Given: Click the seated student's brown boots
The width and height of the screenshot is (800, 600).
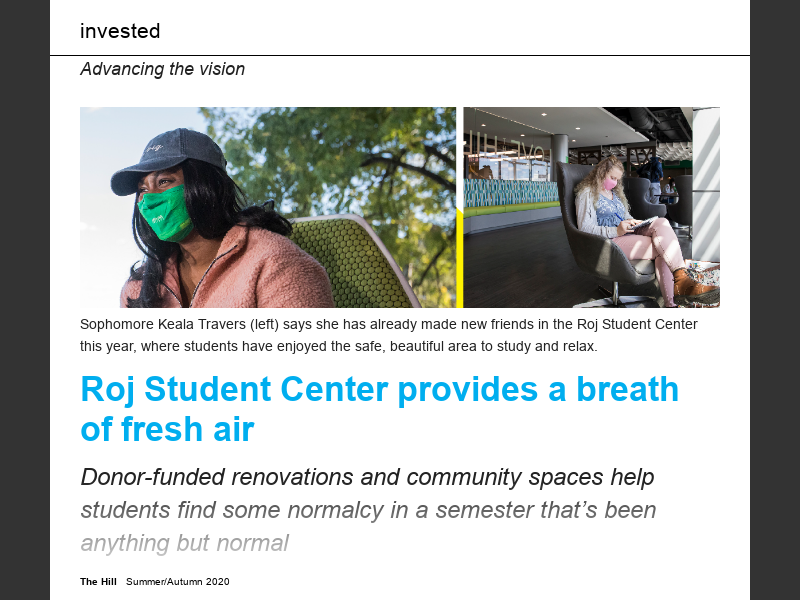Looking at the screenshot, I should coord(696,287).
